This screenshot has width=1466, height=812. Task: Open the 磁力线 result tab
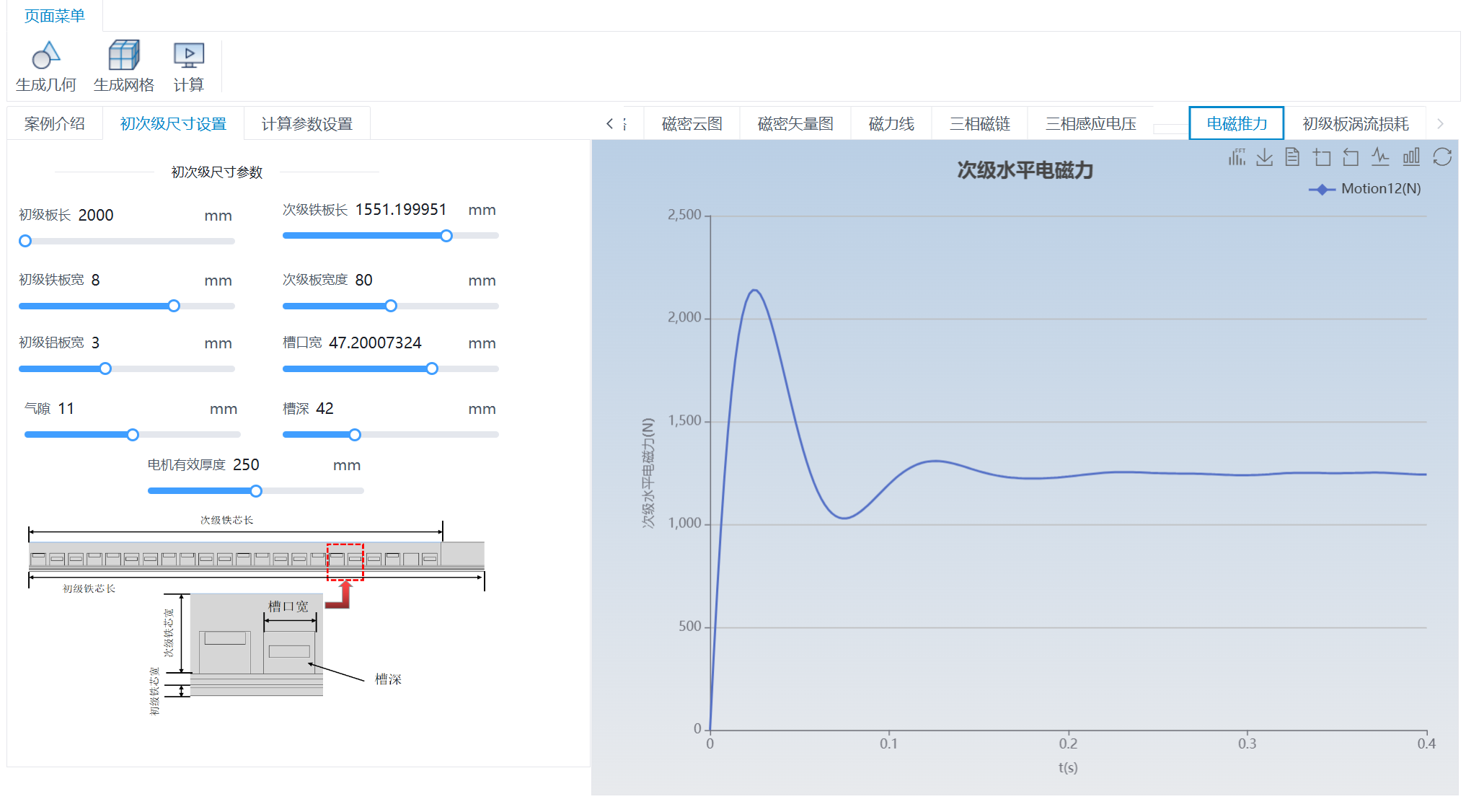891,124
